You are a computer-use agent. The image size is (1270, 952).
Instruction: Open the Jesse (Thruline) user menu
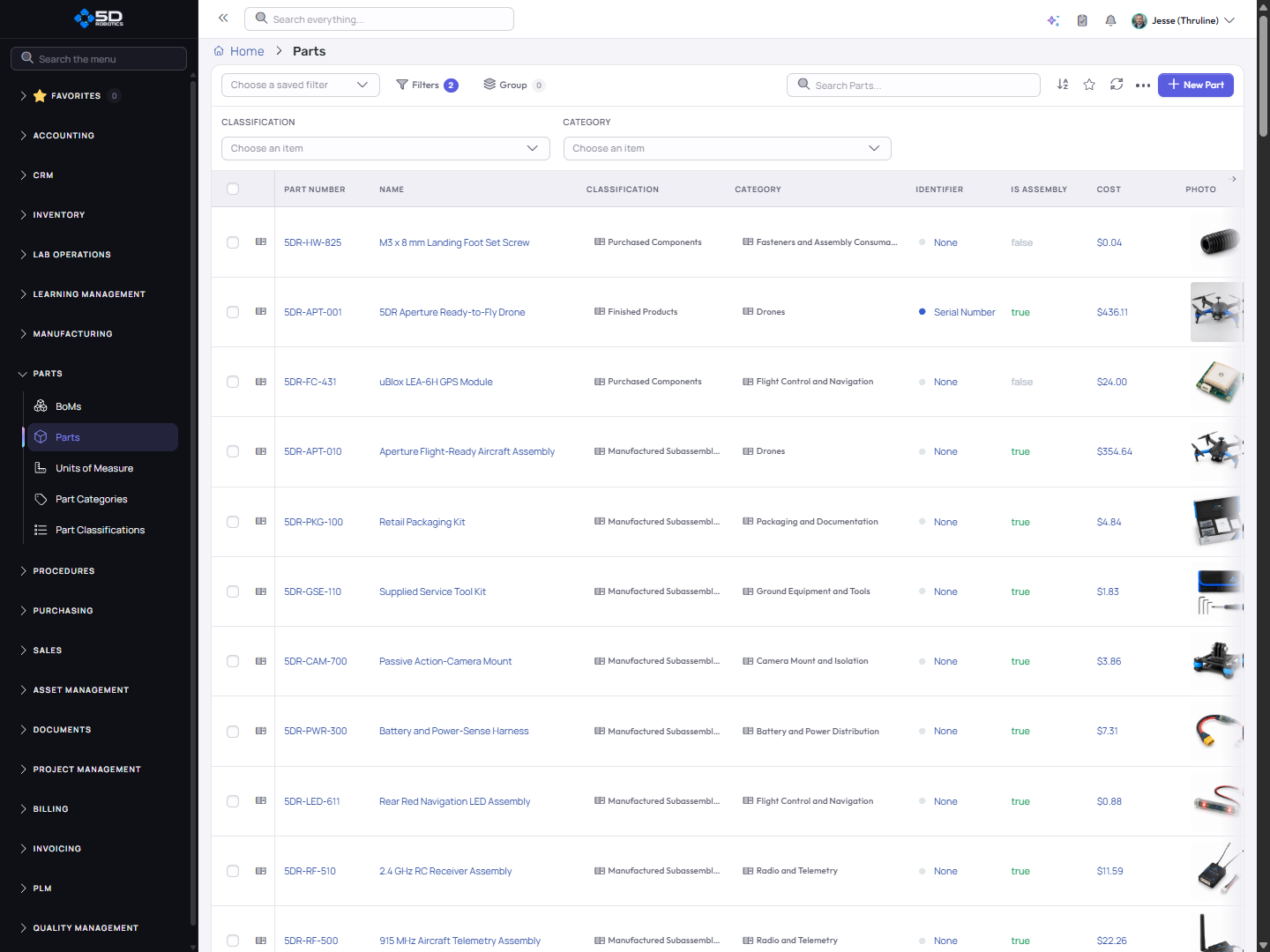click(x=1184, y=20)
